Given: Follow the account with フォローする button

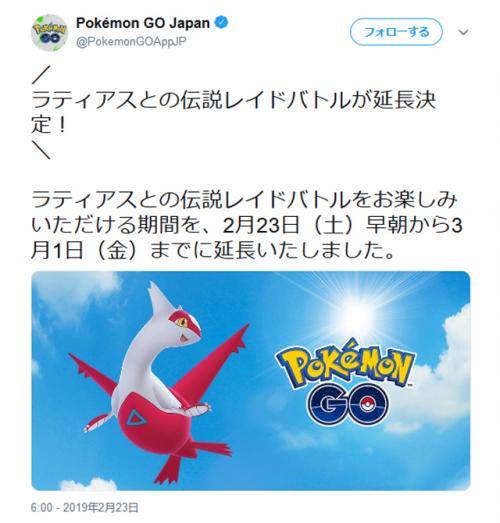Looking at the screenshot, I should (x=396, y=32).
